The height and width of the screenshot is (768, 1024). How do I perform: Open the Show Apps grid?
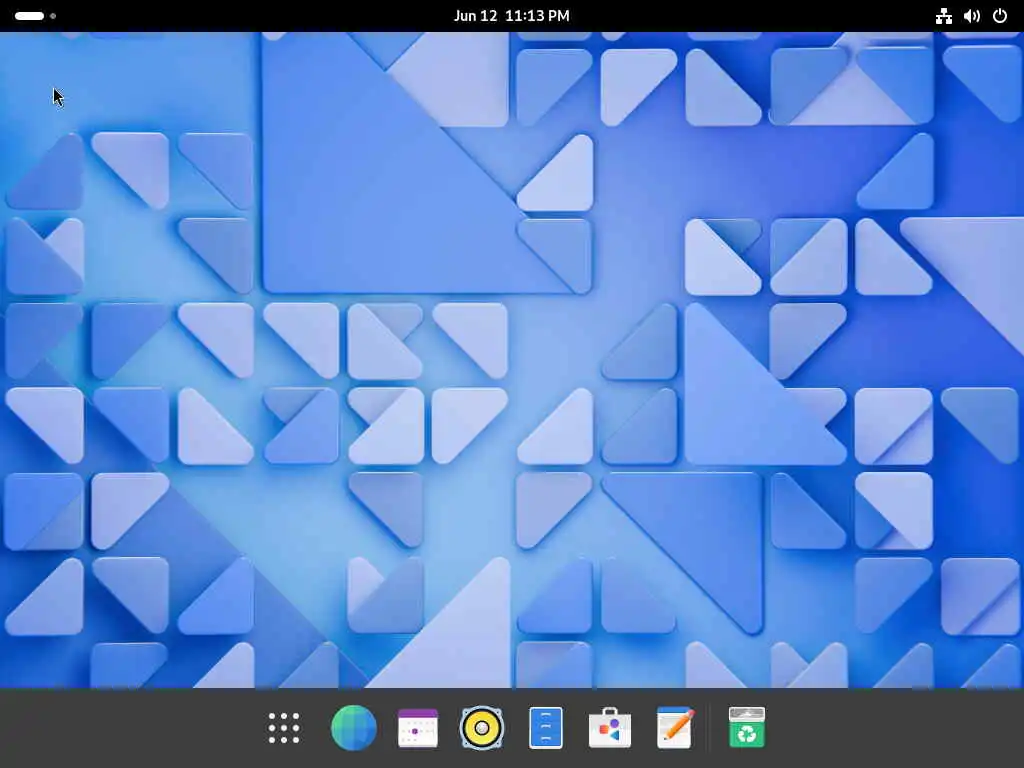point(284,728)
